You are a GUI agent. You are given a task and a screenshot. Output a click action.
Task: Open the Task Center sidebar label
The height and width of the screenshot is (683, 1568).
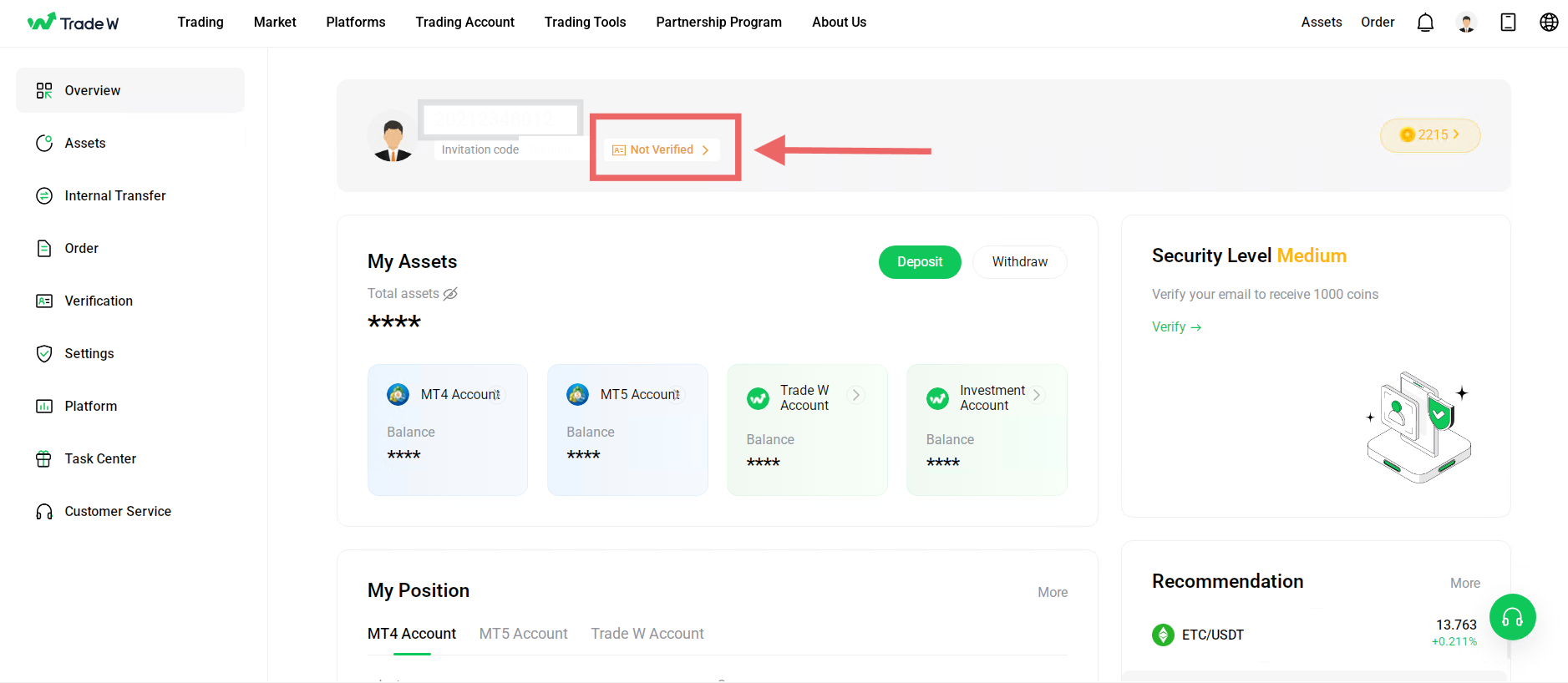click(x=100, y=458)
